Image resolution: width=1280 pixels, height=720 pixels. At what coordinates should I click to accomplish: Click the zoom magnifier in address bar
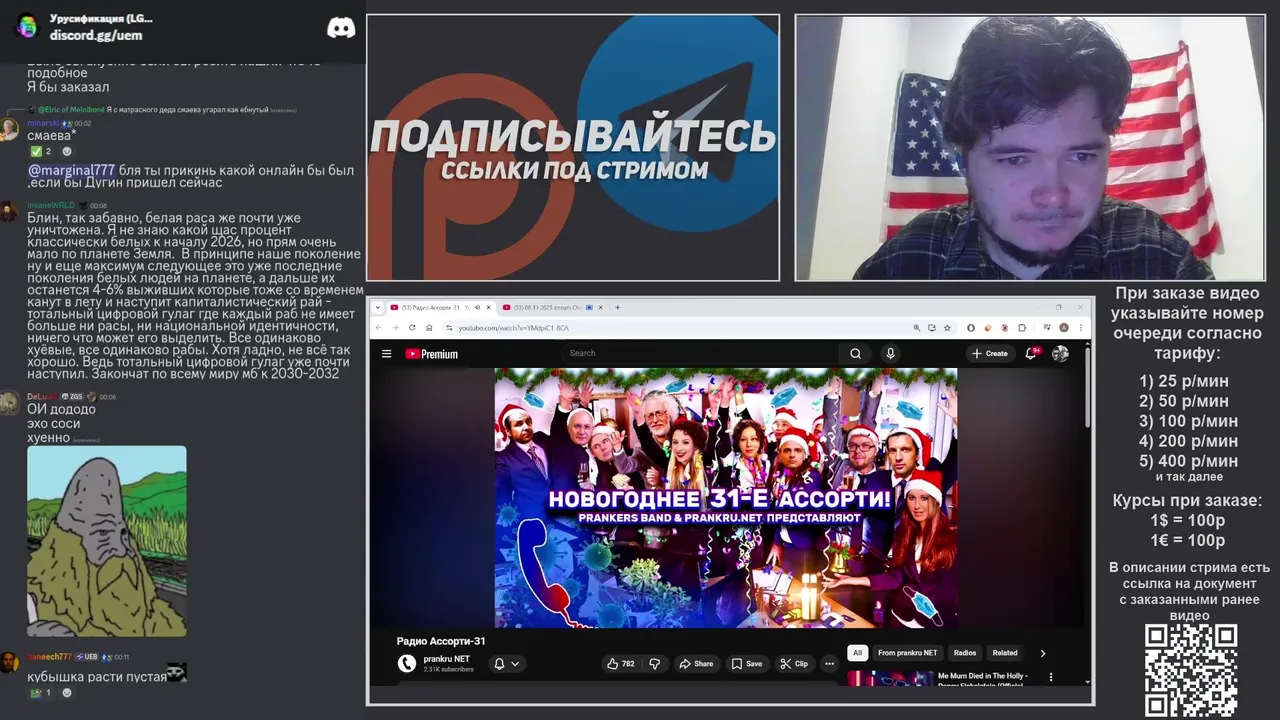917,328
